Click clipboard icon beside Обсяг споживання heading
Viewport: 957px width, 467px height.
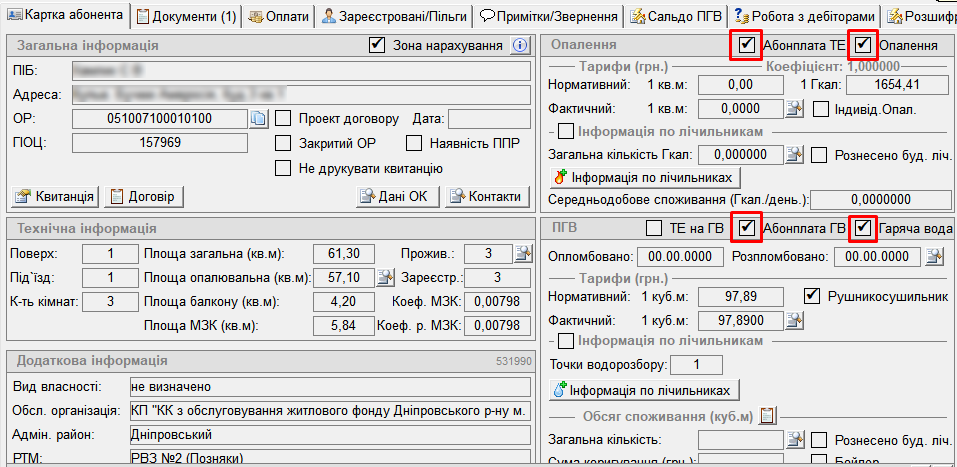coord(769,415)
